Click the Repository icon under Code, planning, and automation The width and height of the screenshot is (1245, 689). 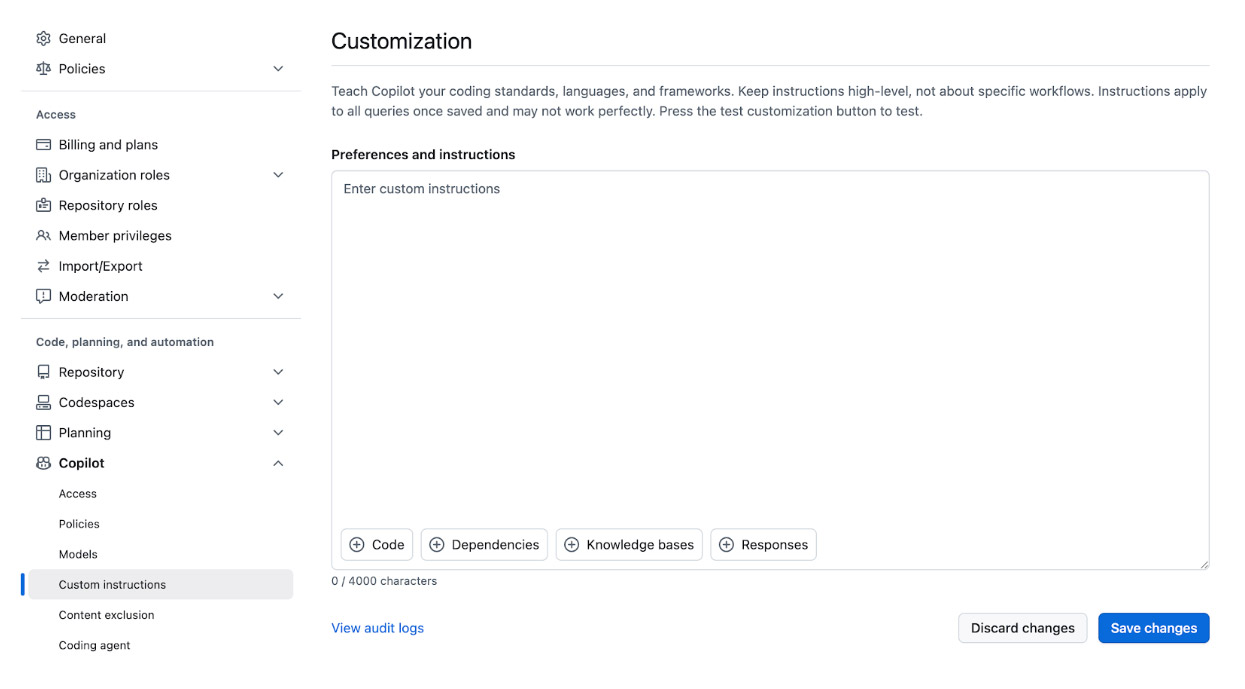coord(43,371)
